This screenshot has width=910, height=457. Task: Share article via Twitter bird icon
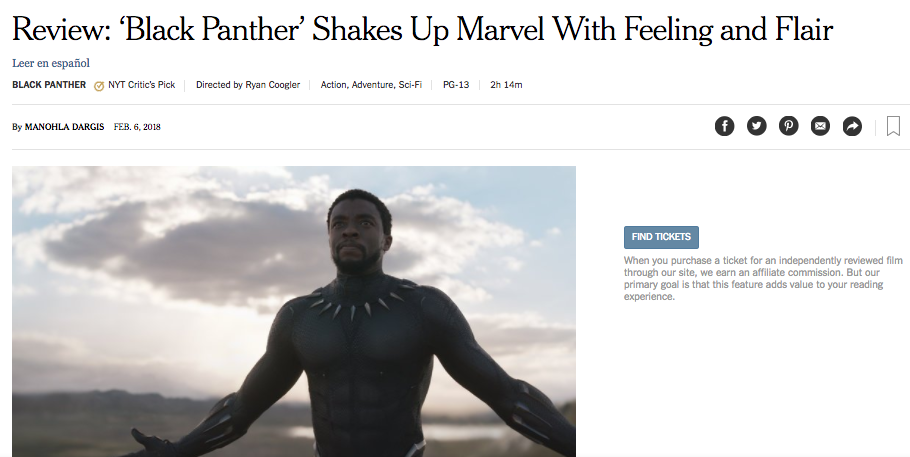(x=756, y=126)
